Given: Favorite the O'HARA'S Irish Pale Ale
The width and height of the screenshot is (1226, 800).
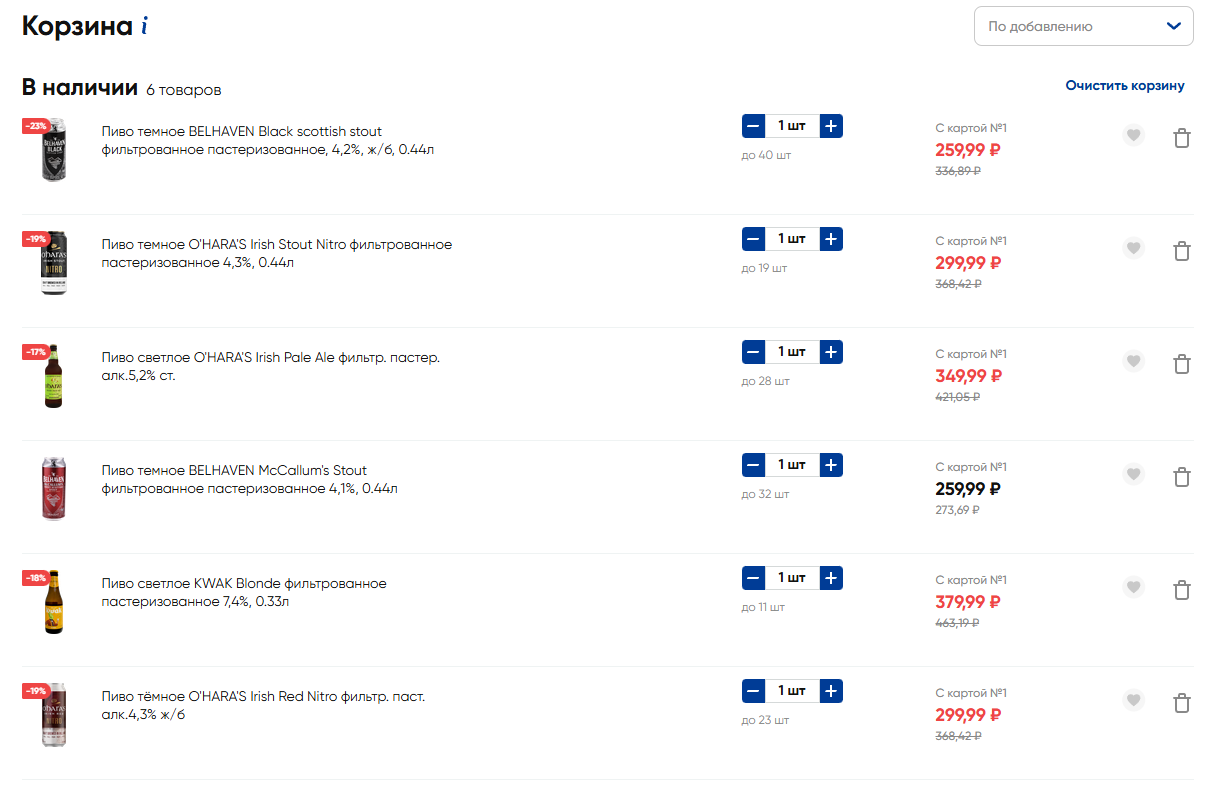Looking at the screenshot, I should pos(1133,361).
